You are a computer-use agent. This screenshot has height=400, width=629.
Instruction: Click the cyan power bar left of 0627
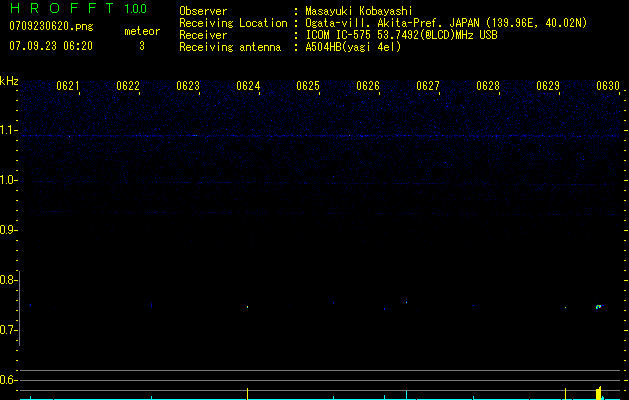pyautogui.click(x=406, y=395)
